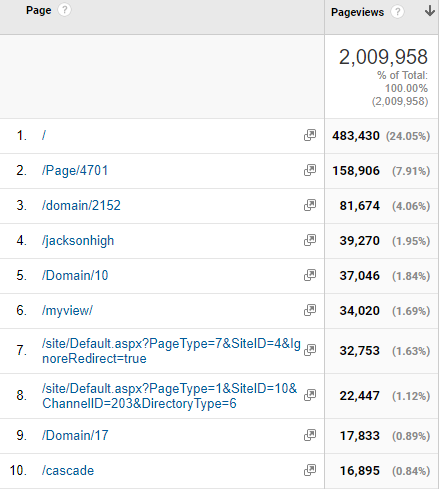Viewport: 439px width, 493px height.
Task: Open the /cascade page link
Action: tap(68, 470)
